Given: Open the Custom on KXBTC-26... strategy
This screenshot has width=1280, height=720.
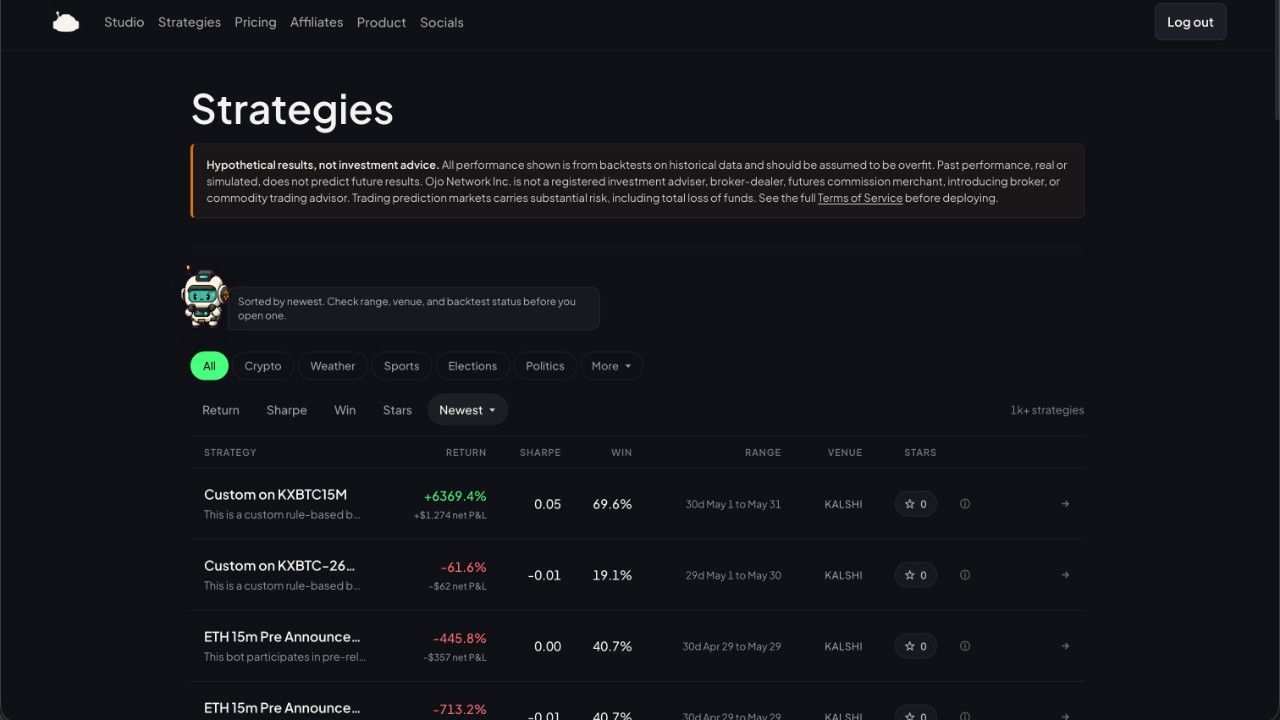Looking at the screenshot, I should tap(280, 565).
